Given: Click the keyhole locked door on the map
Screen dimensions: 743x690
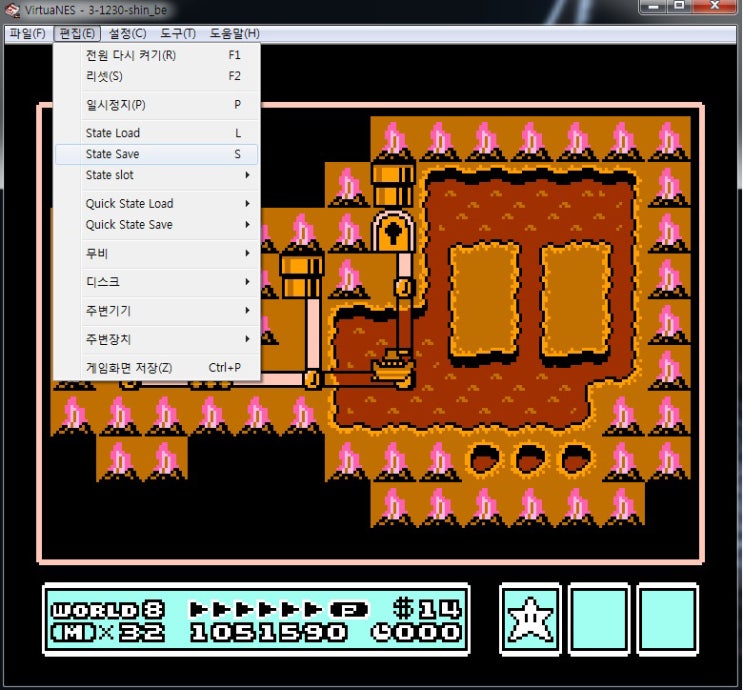Looking at the screenshot, I should point(393,232).
